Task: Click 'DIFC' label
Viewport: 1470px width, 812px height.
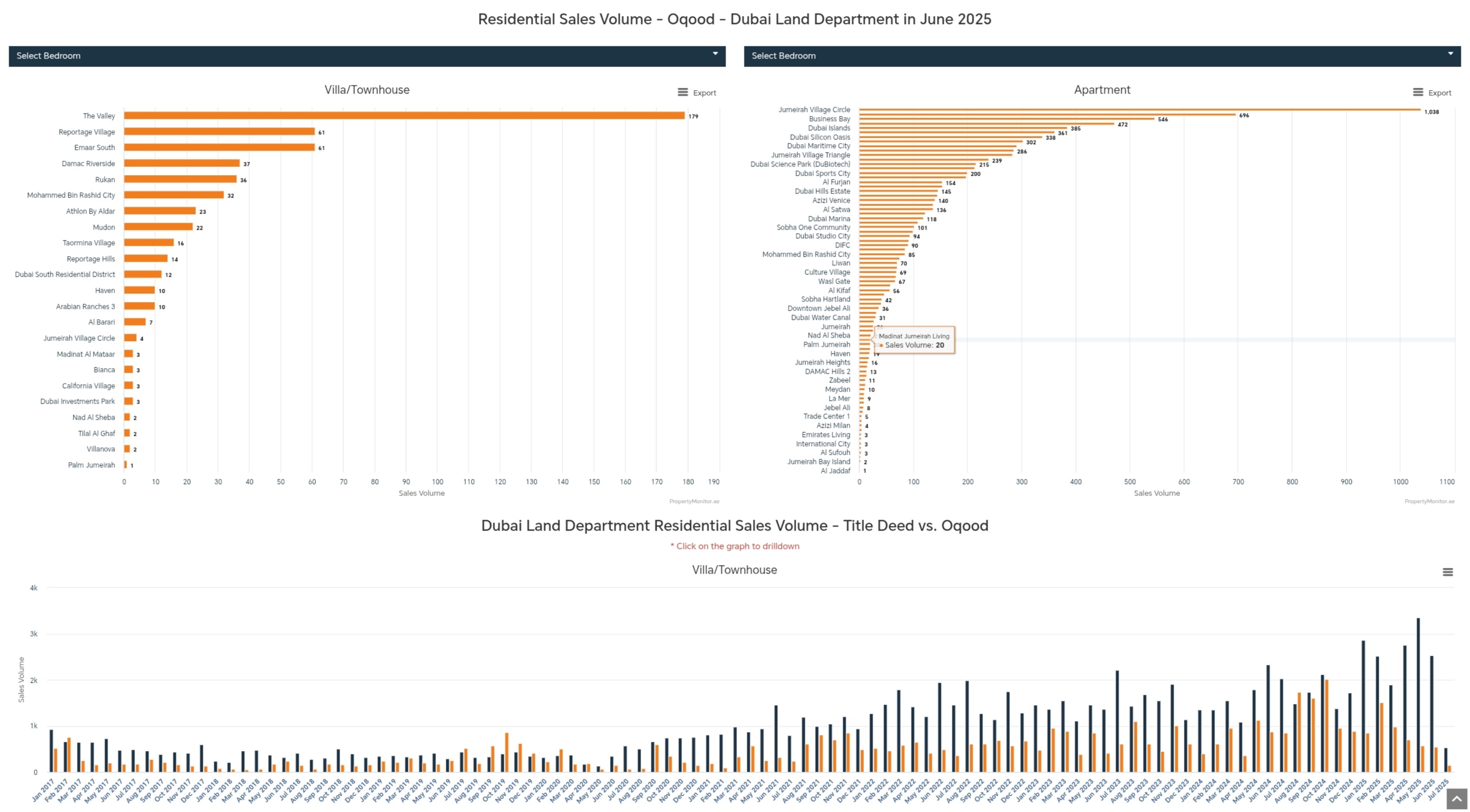Action: tap(843, 245)
